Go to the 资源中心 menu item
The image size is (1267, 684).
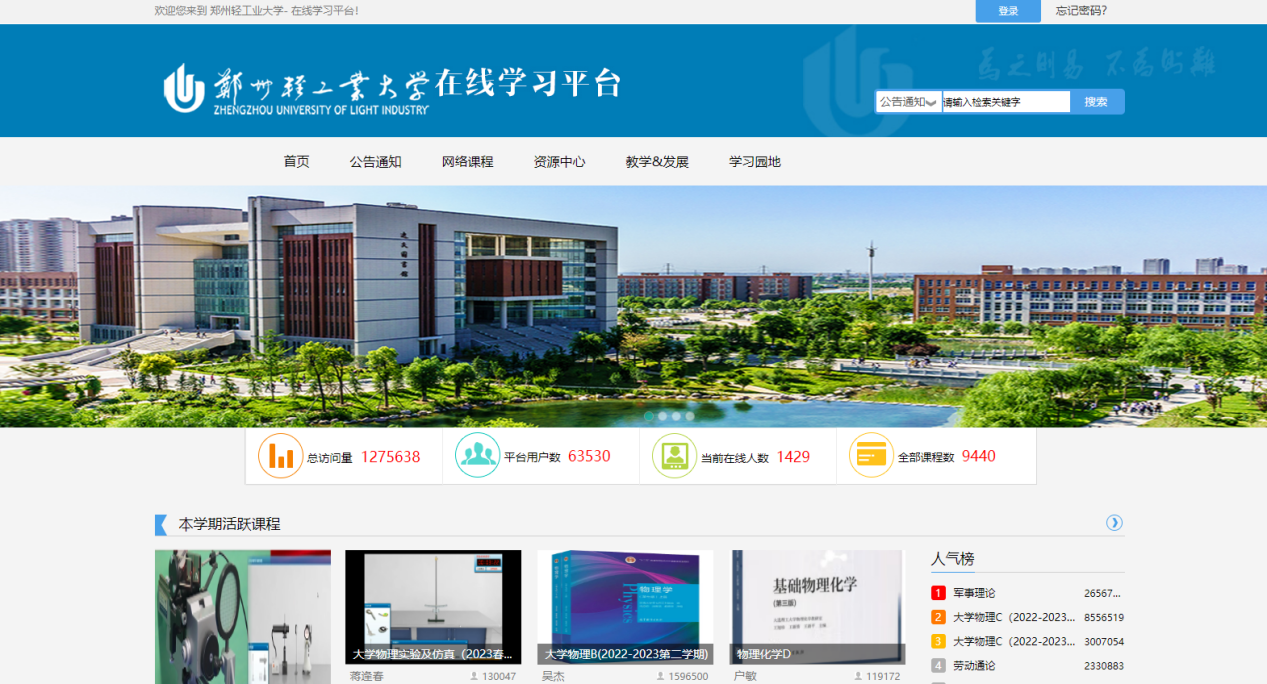[559, 161]
